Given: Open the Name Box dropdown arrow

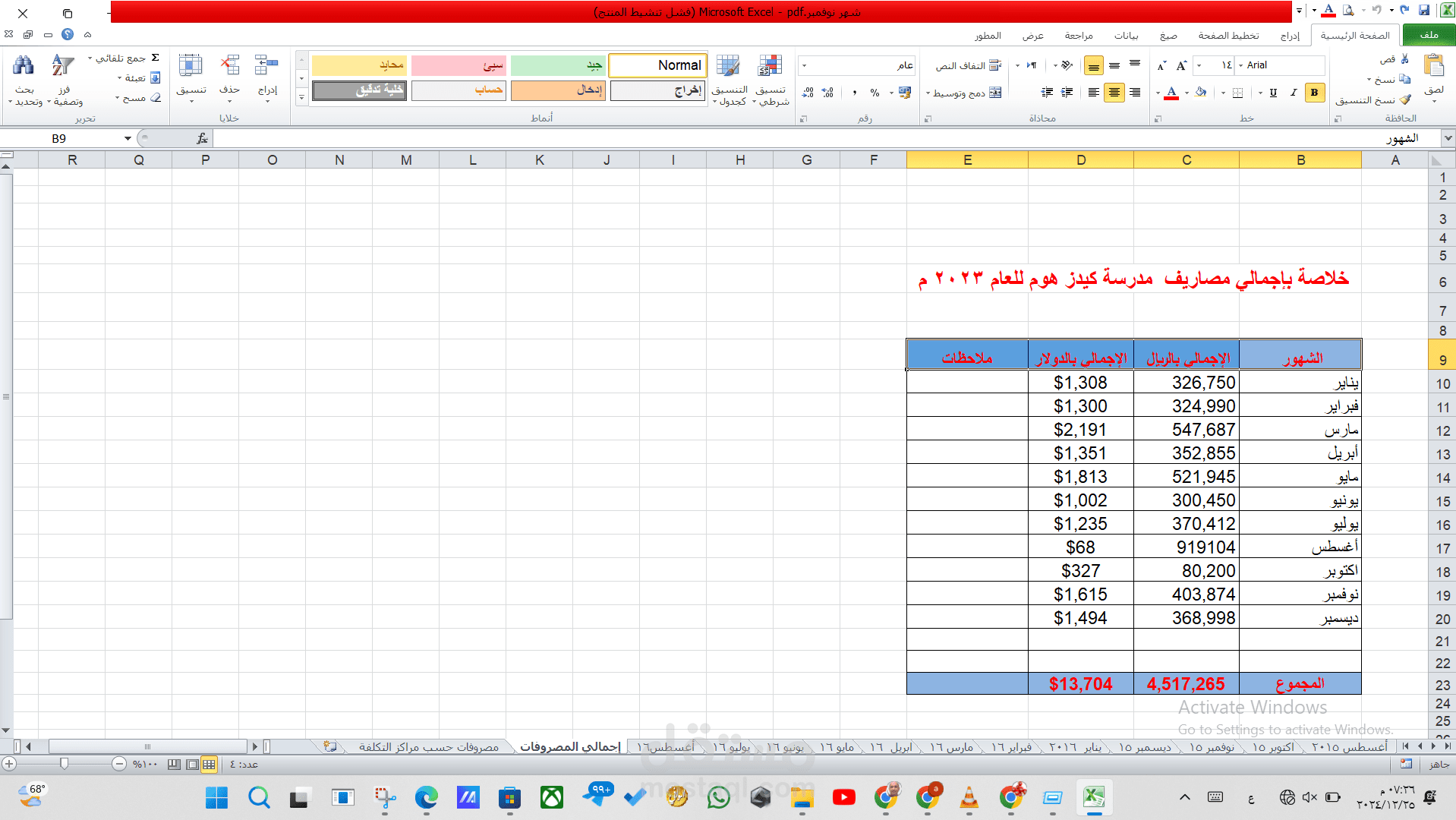Looking at the screenshot, I should [128, 138].
